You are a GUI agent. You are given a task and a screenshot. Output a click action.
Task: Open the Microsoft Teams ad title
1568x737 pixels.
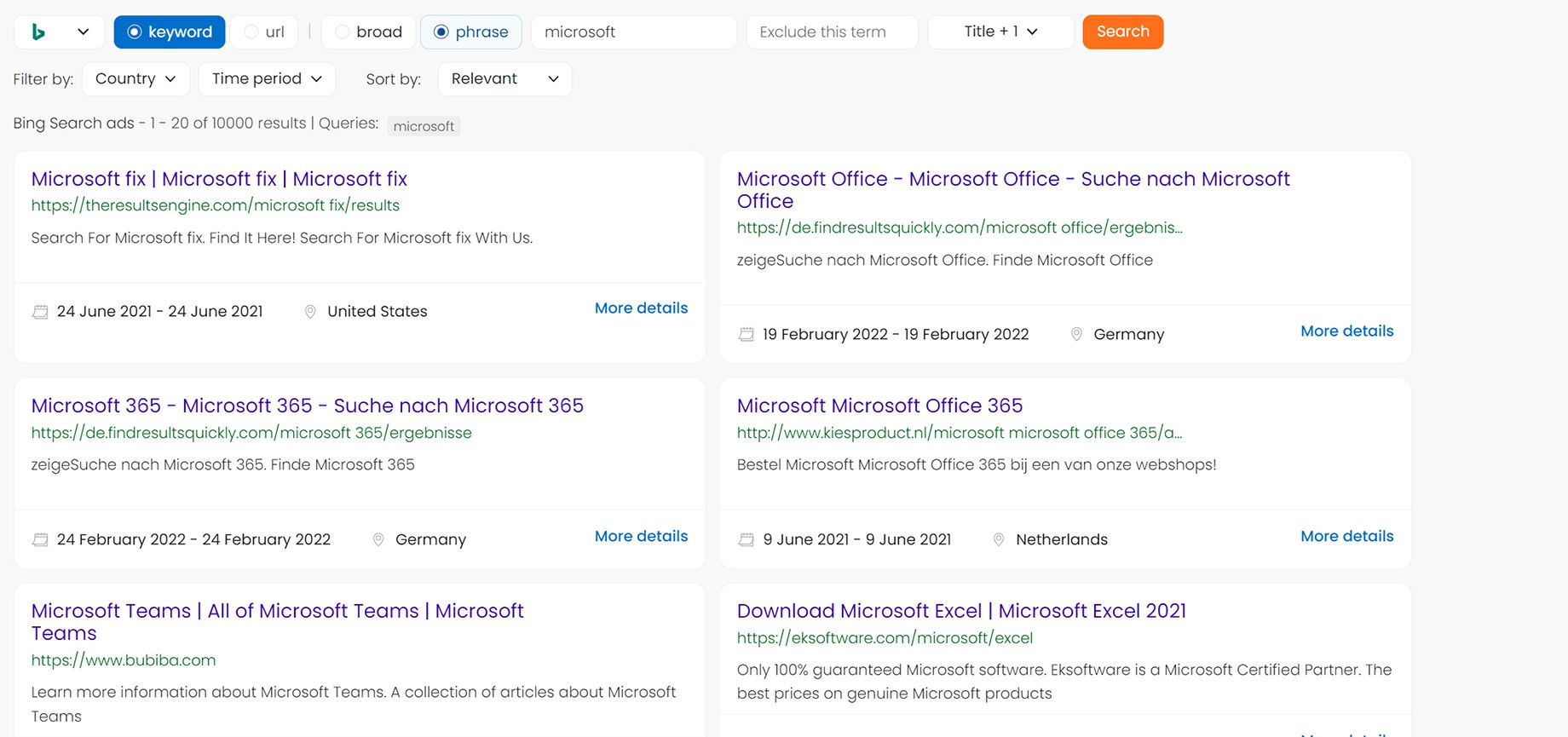[x=277, y=622]
